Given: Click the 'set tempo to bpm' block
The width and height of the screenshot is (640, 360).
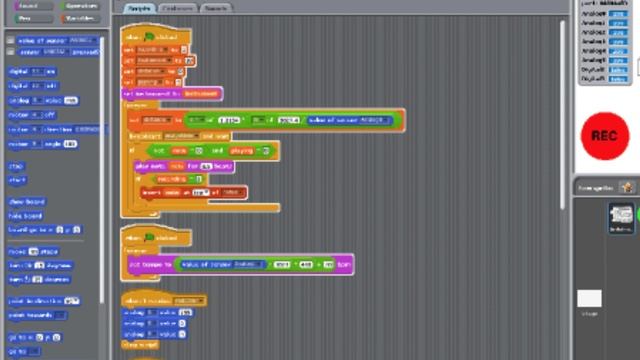Looking at the screenshot, I should 240,264.
